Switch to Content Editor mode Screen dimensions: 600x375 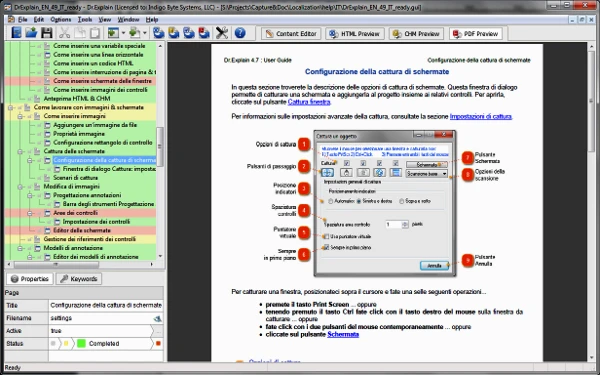pos(291,34)
